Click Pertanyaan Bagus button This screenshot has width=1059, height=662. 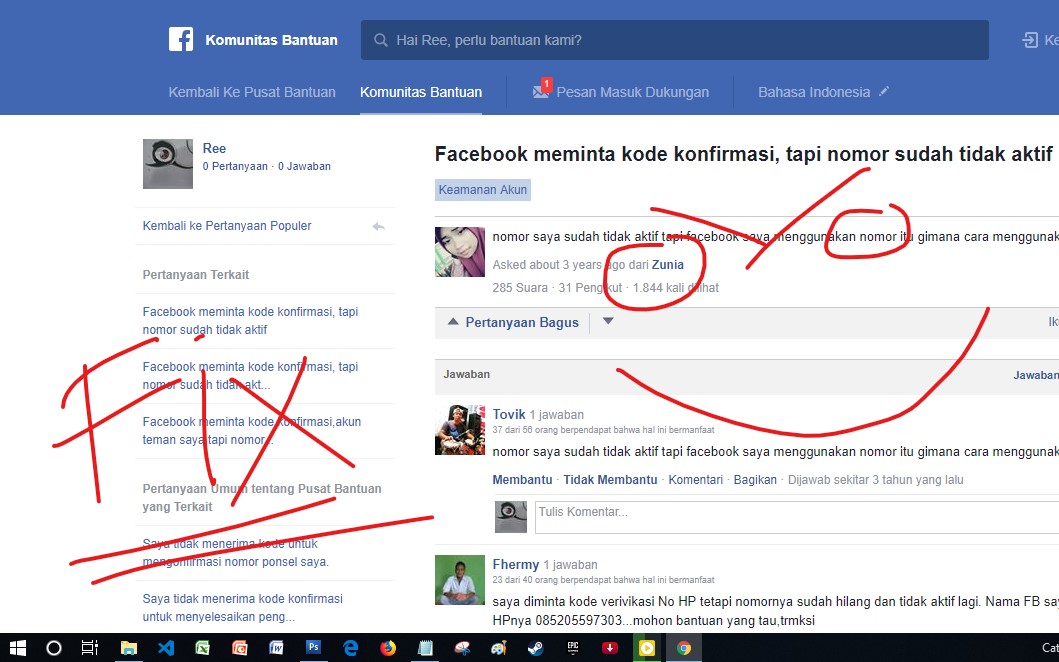[x=521, y=323]
